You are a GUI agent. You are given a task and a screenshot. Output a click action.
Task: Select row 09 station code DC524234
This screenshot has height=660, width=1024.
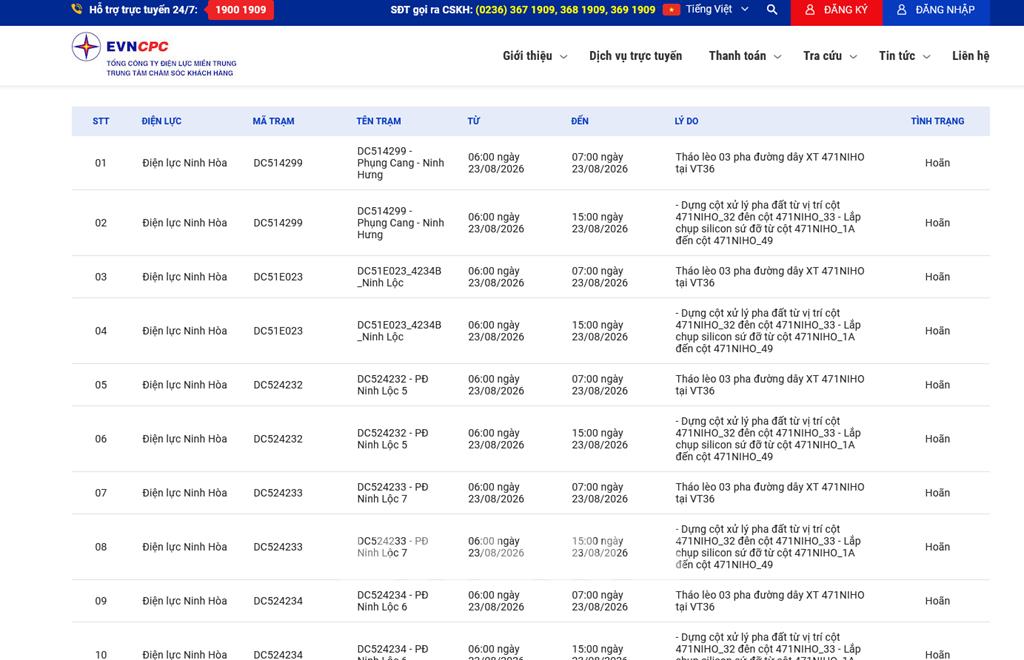click(278, 601)
